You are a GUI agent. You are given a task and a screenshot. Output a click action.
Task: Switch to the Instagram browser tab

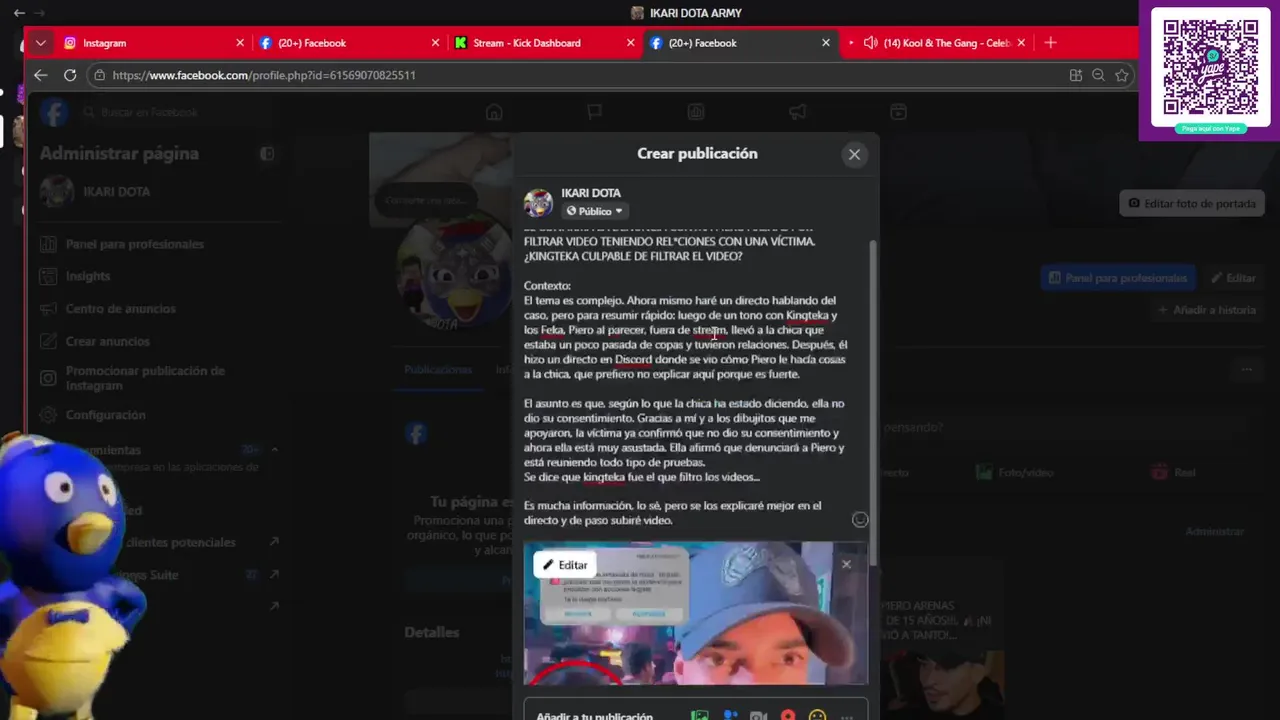pos(150,43)
